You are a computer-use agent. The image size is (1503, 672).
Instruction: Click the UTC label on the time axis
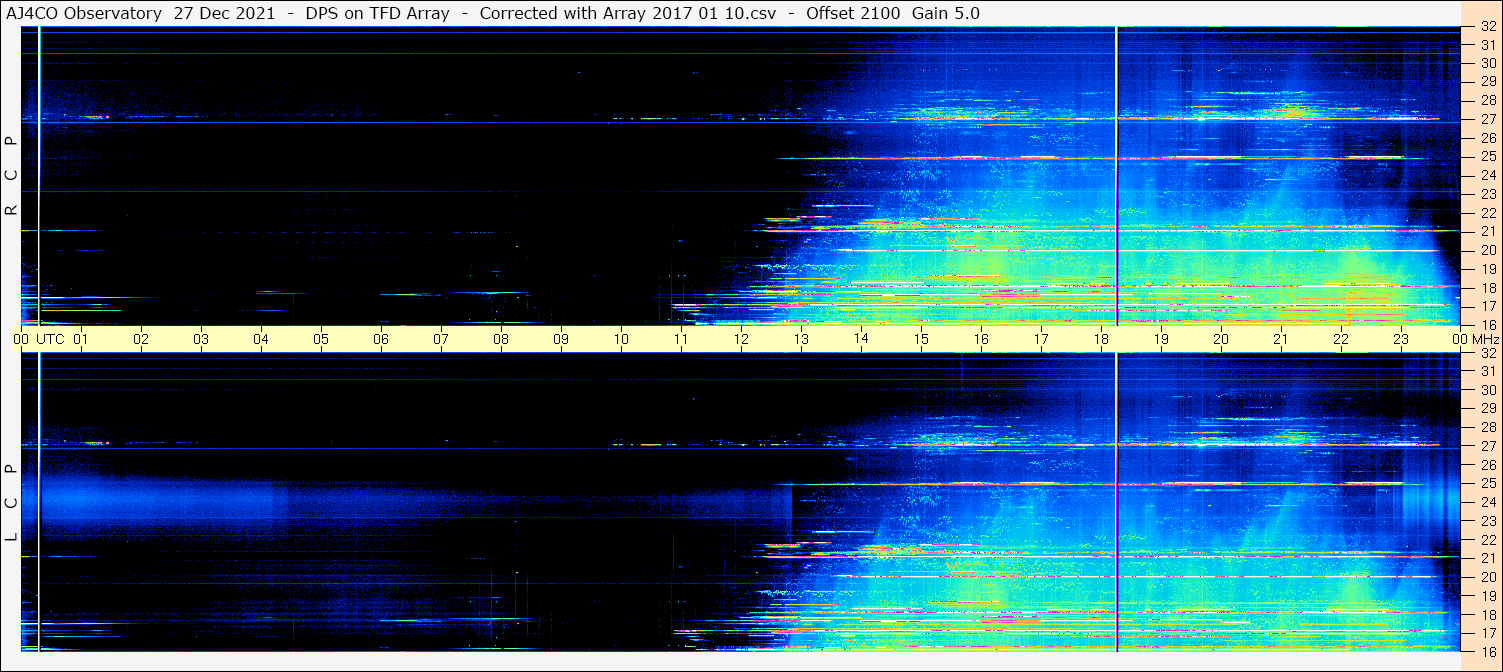point(50,339)
